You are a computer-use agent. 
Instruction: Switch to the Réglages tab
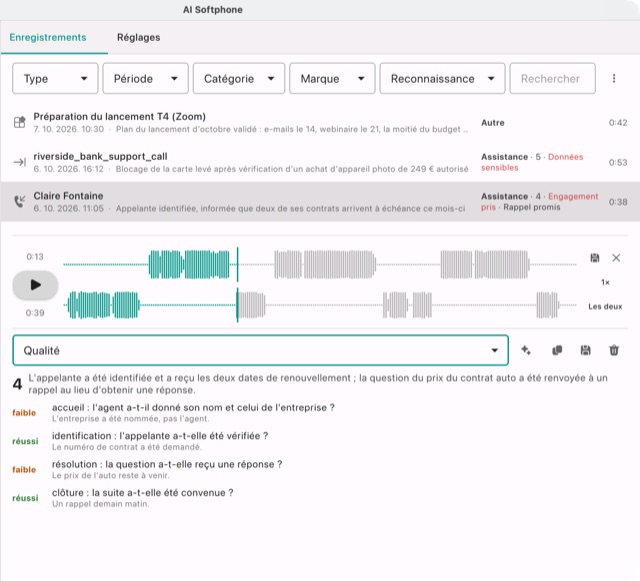pos(138,37)
